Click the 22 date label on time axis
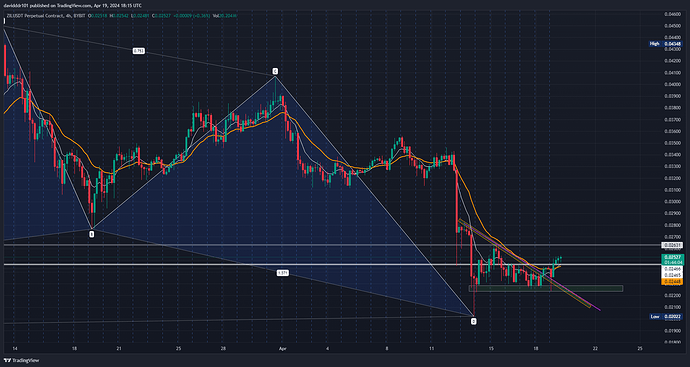 coord(595,349)
